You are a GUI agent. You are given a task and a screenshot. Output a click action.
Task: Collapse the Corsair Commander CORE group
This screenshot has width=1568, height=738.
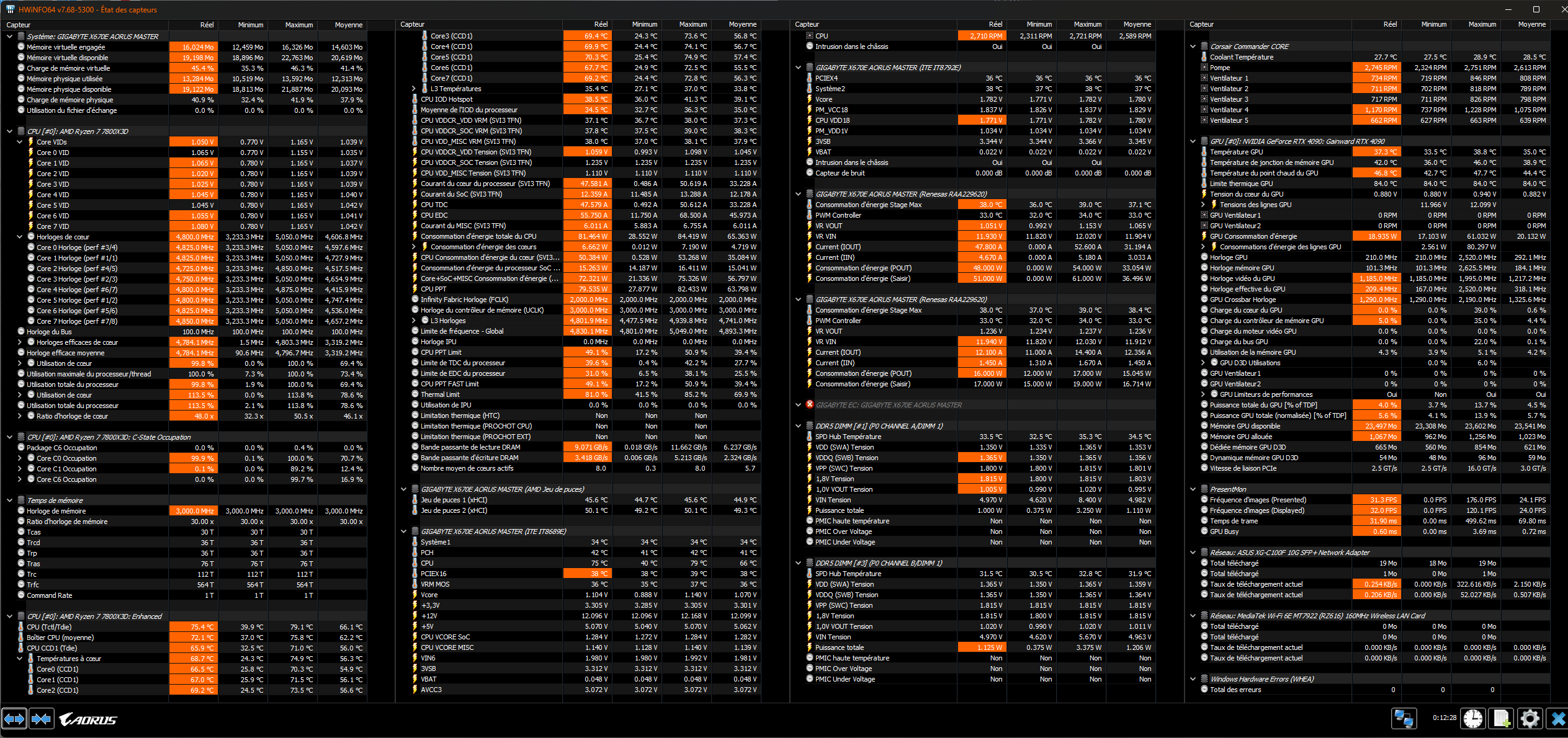click(1193, 47)
